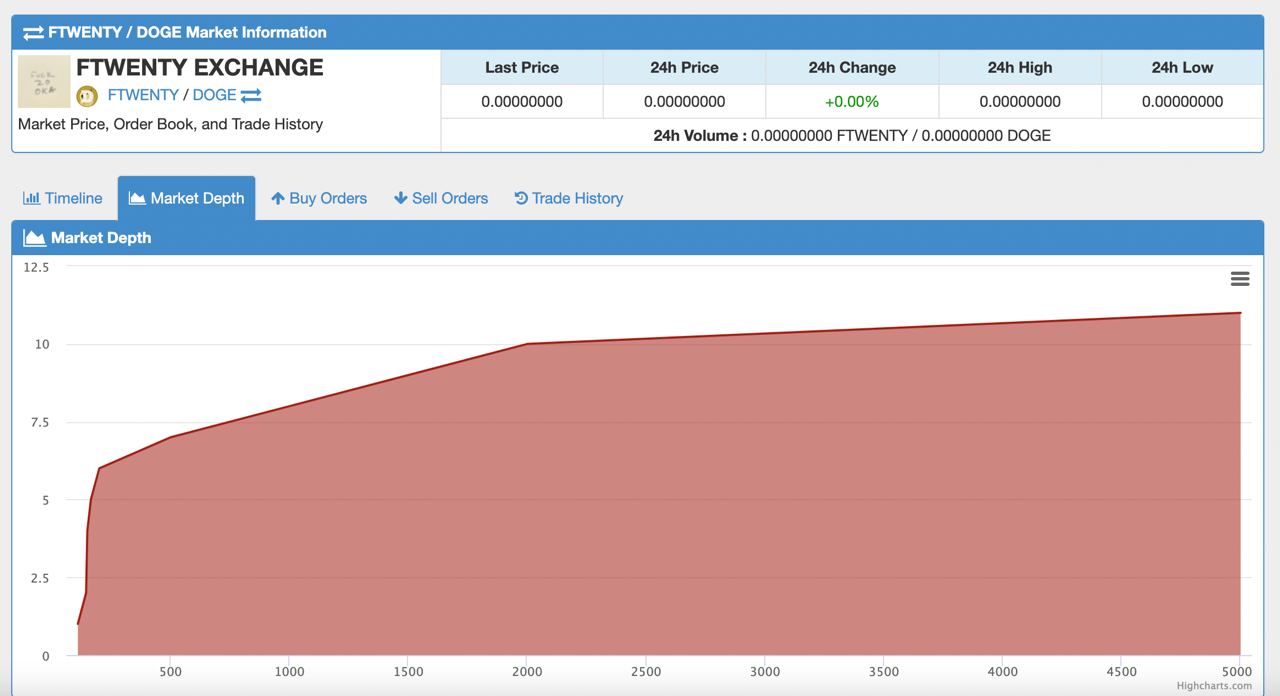Click the 24h High column header

(1020, 68)
